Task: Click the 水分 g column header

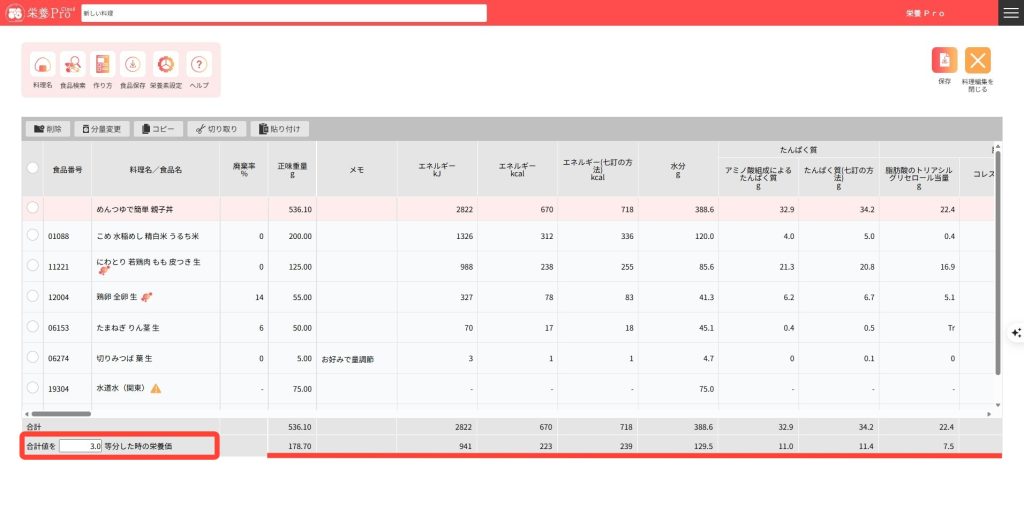Action: click(678, 169)
